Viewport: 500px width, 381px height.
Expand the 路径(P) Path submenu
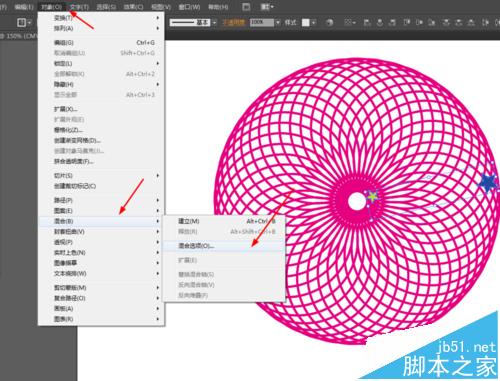pos(101,200)
